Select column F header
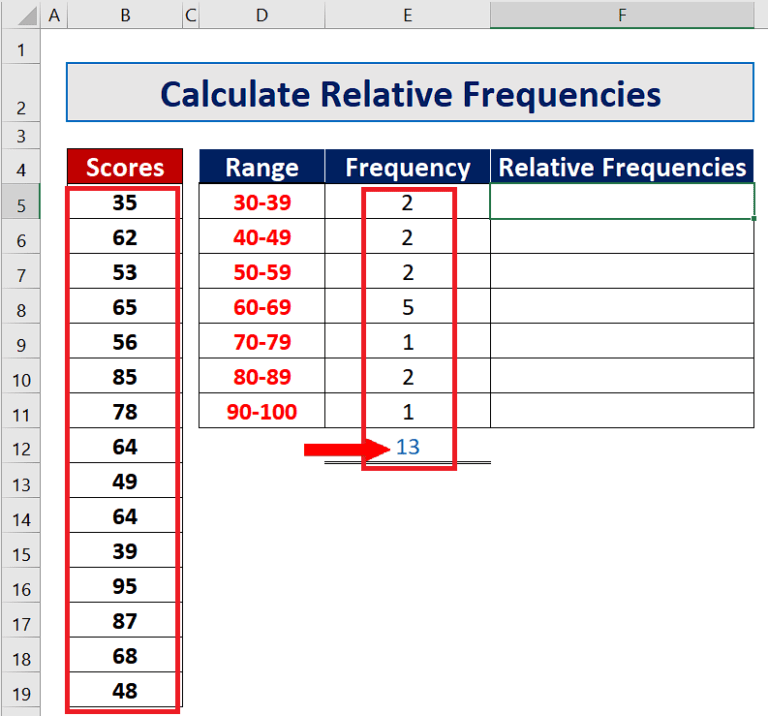 coord(622,15)
